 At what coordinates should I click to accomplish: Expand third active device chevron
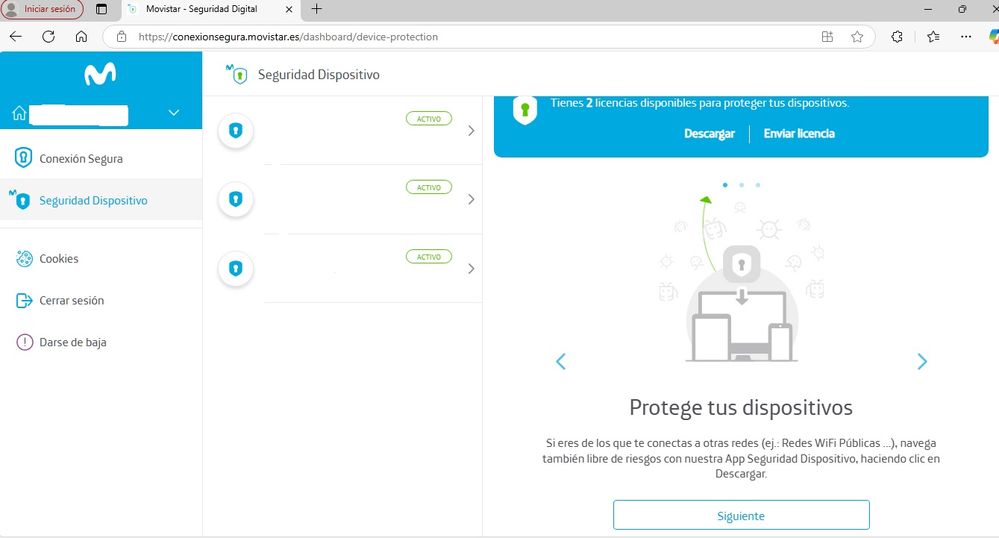471,269
